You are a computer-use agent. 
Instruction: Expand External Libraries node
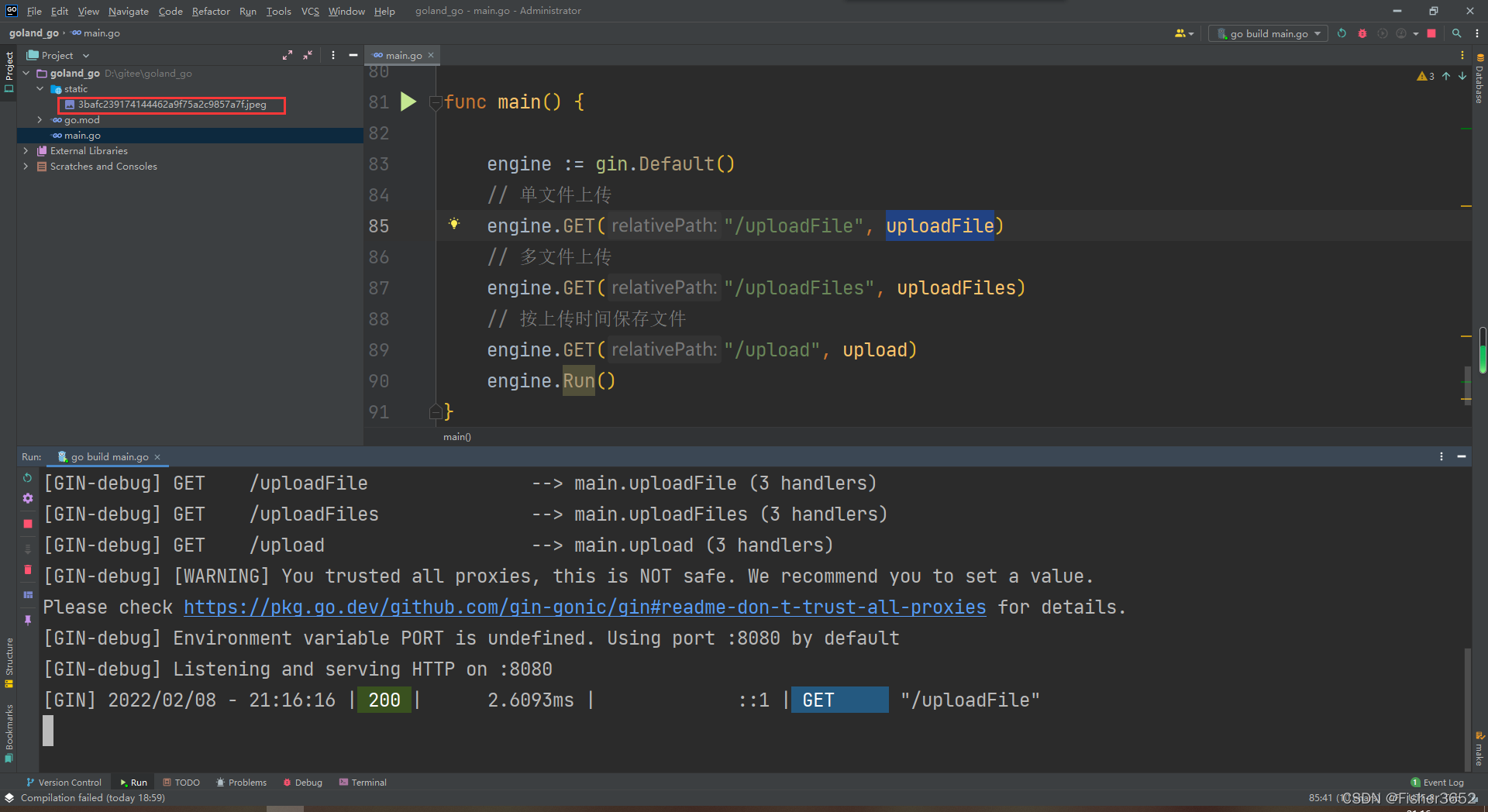[x=26, y=150]
